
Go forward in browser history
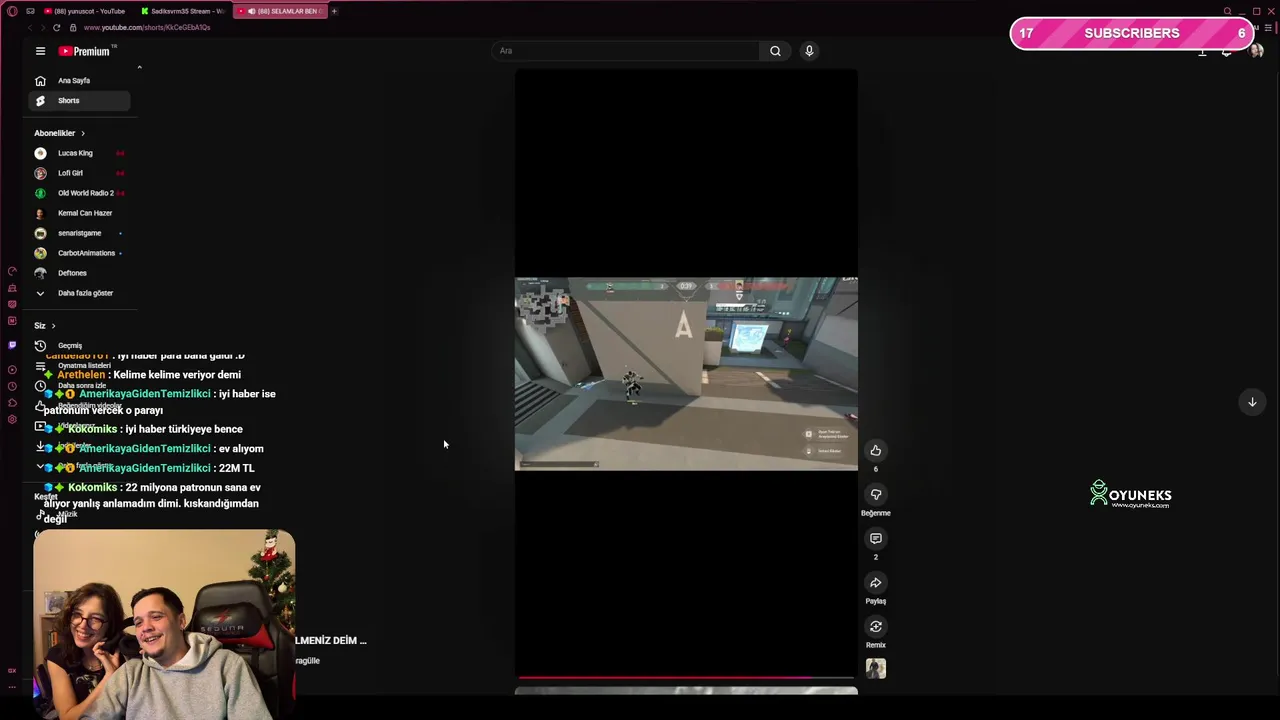tap(43, 28)
